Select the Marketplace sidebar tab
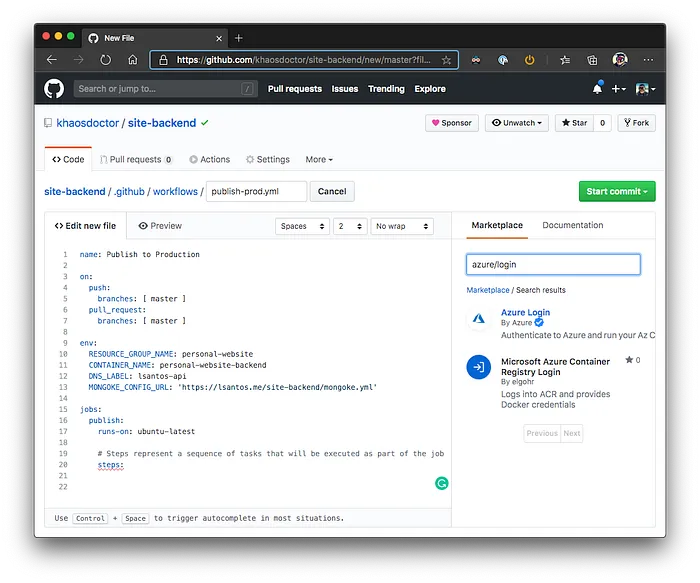 coord(497,225)
